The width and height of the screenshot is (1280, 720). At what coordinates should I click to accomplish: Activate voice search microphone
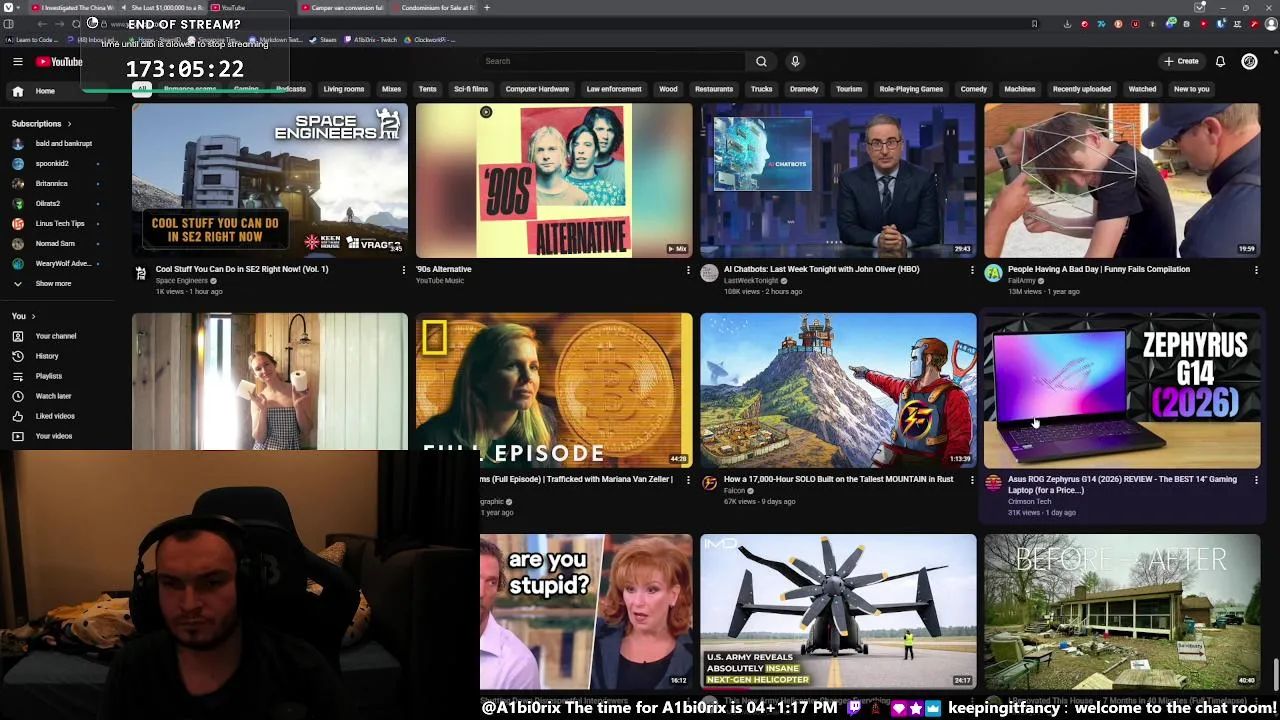795,61
